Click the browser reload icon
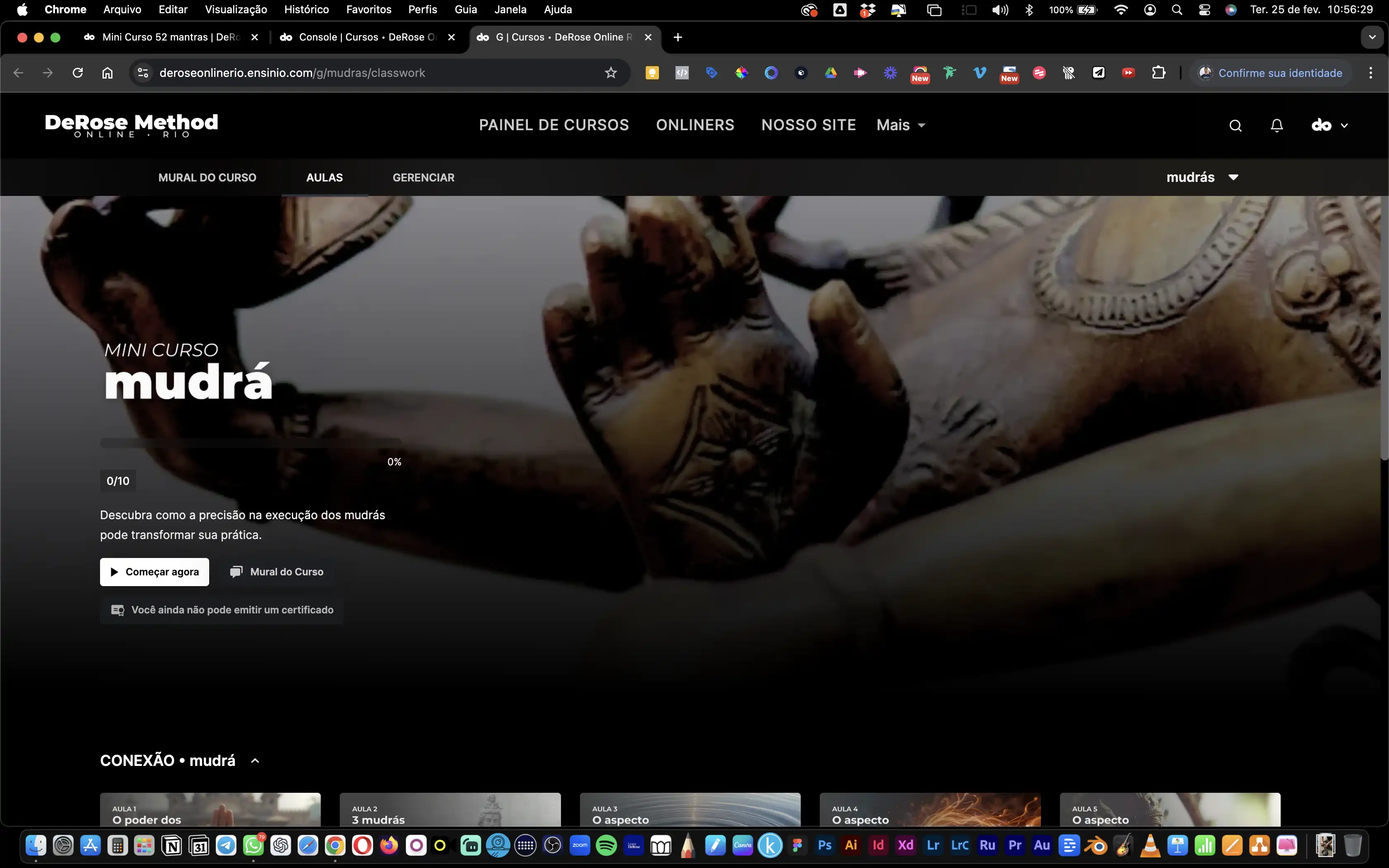Image resolution: width=1389 pixels, height=868 pixels. click(x=78, y=73)
